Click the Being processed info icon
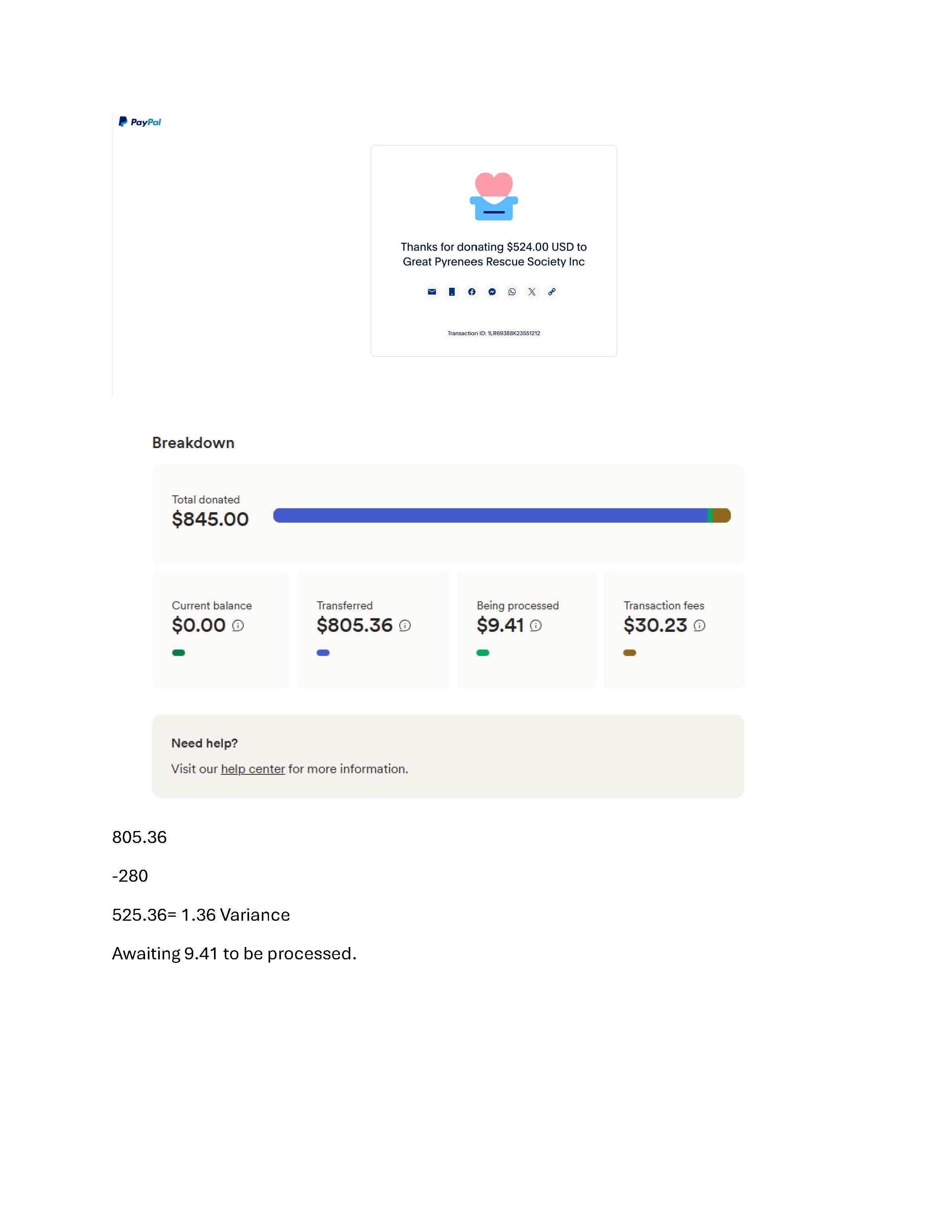Screen dimensions: 952x1232 [x=536, y=626]
